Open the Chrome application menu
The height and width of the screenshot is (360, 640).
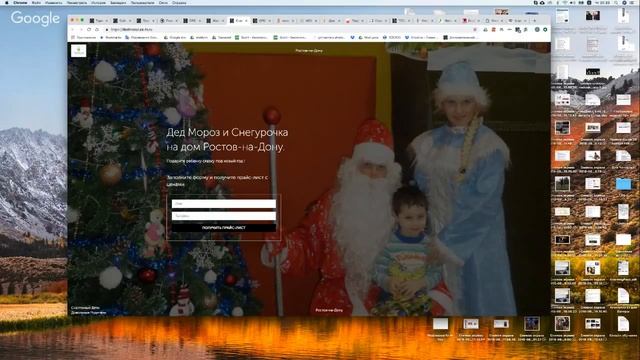(20, 2)
